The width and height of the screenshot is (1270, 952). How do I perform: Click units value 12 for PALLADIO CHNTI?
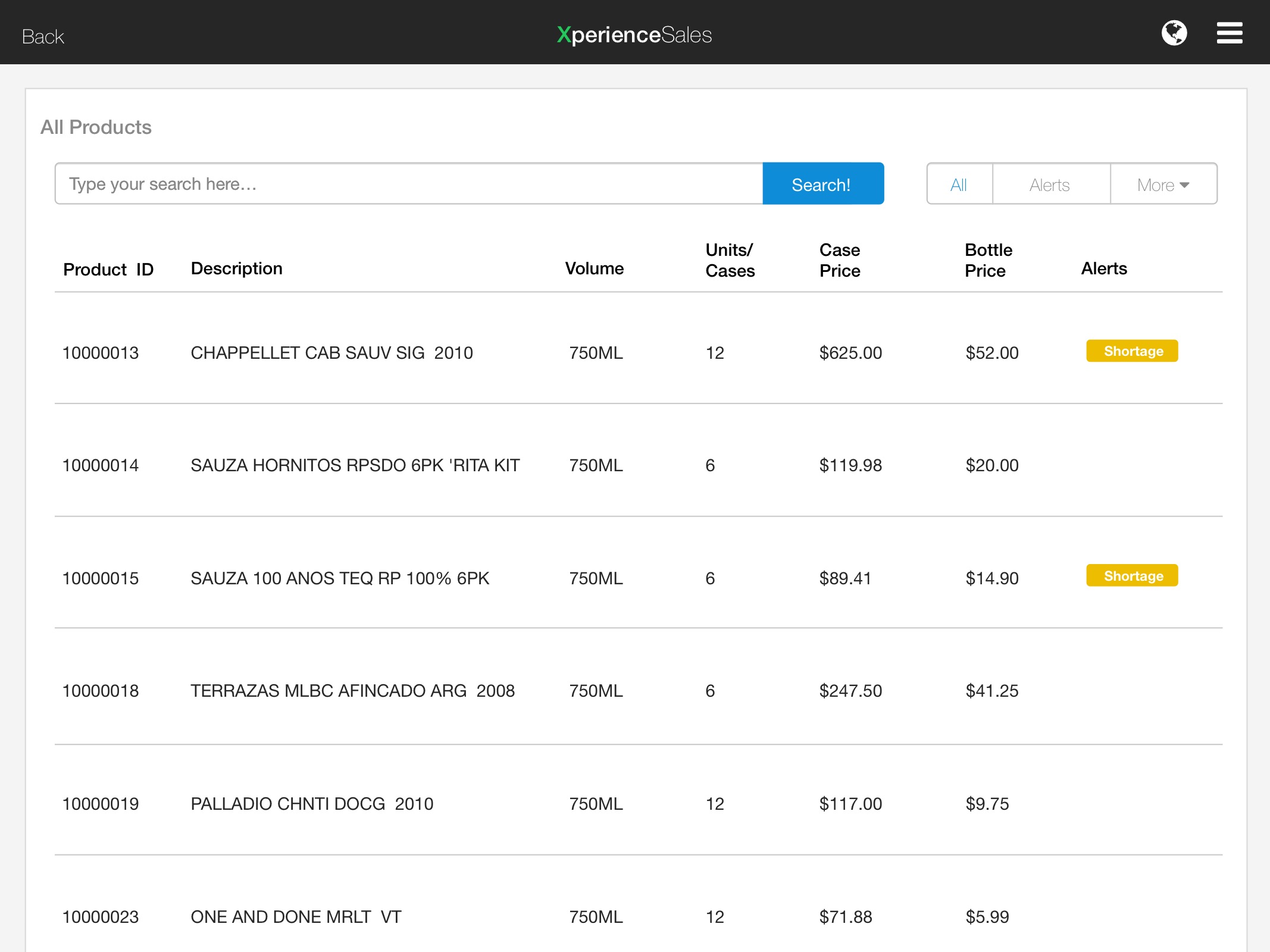click(715, 804)
